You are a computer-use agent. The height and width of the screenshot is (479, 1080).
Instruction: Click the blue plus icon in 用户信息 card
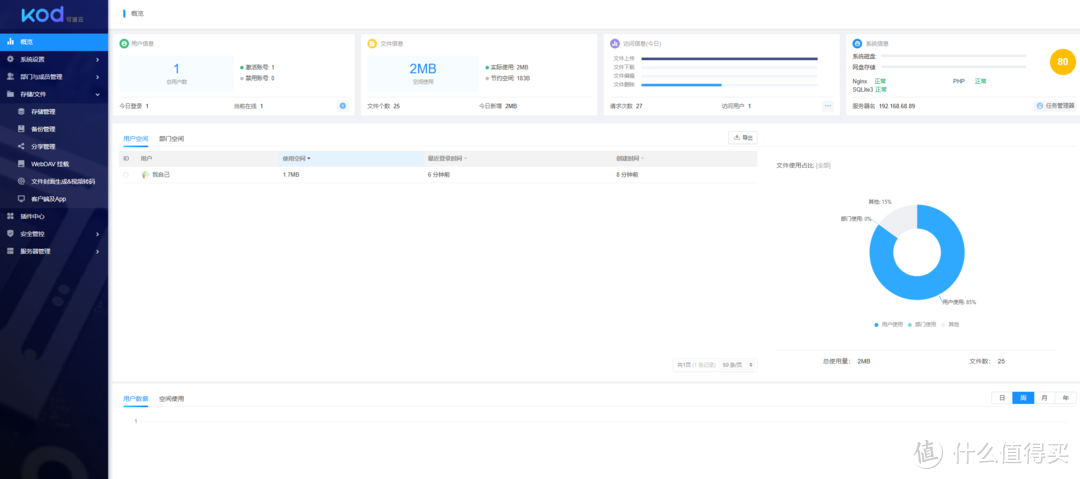(342, 105)
